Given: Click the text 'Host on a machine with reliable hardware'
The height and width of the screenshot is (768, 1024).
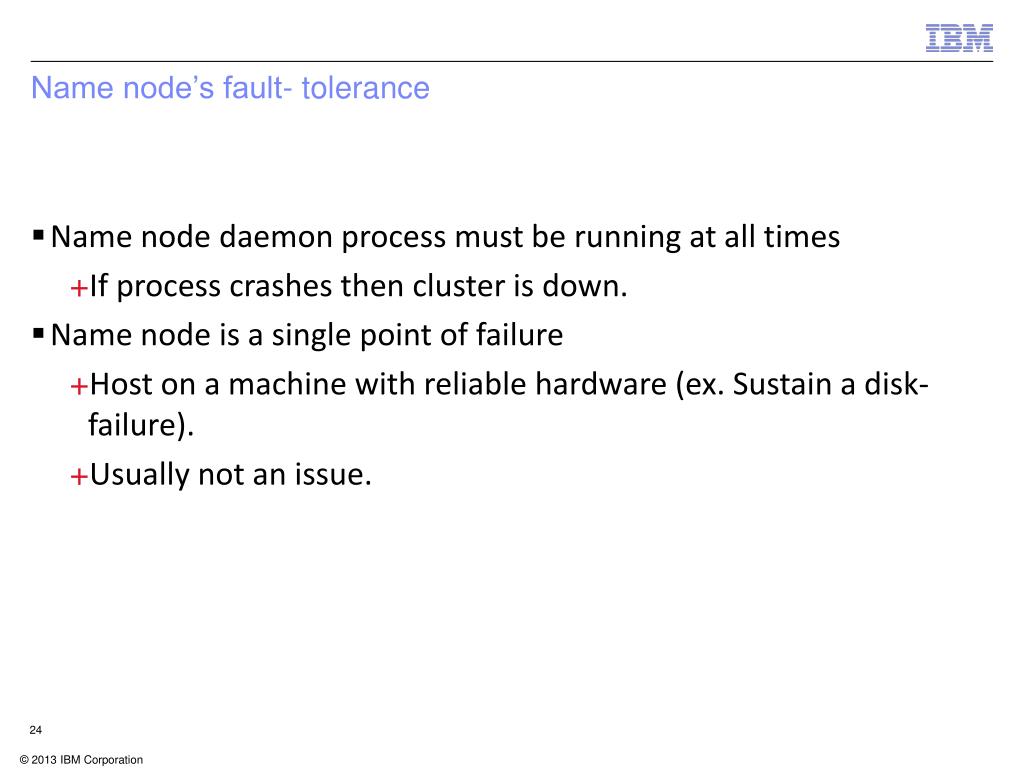Looking at the screenshot, I should (x=378, y=384).
